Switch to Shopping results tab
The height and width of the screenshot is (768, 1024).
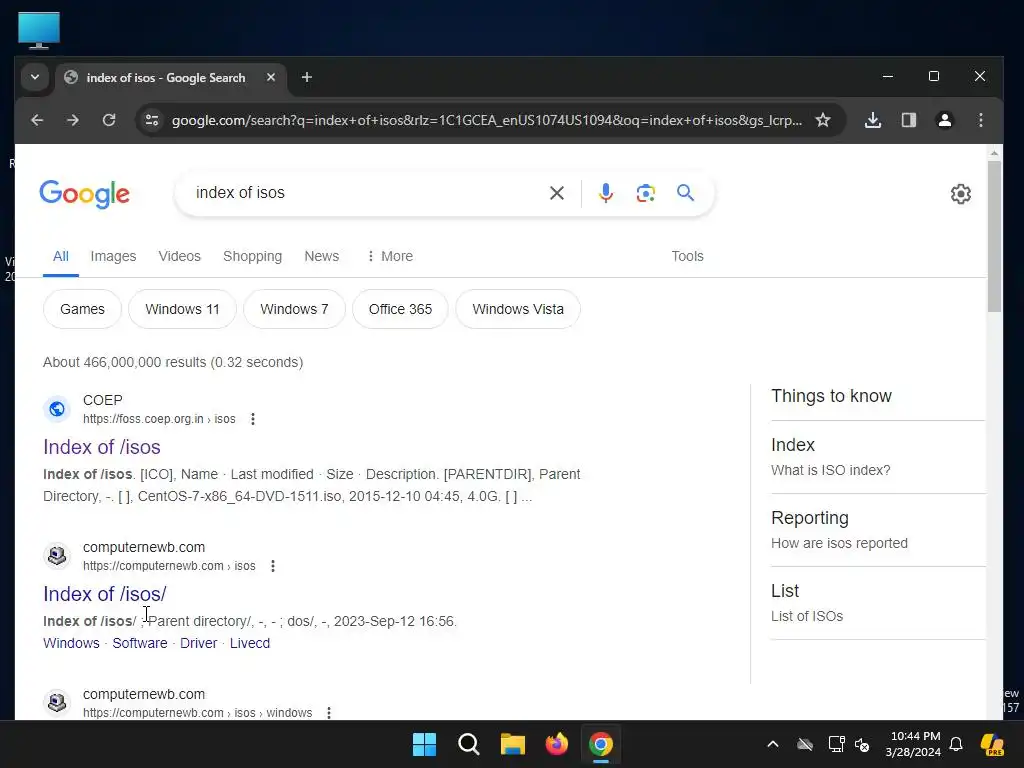click(253, 256)
